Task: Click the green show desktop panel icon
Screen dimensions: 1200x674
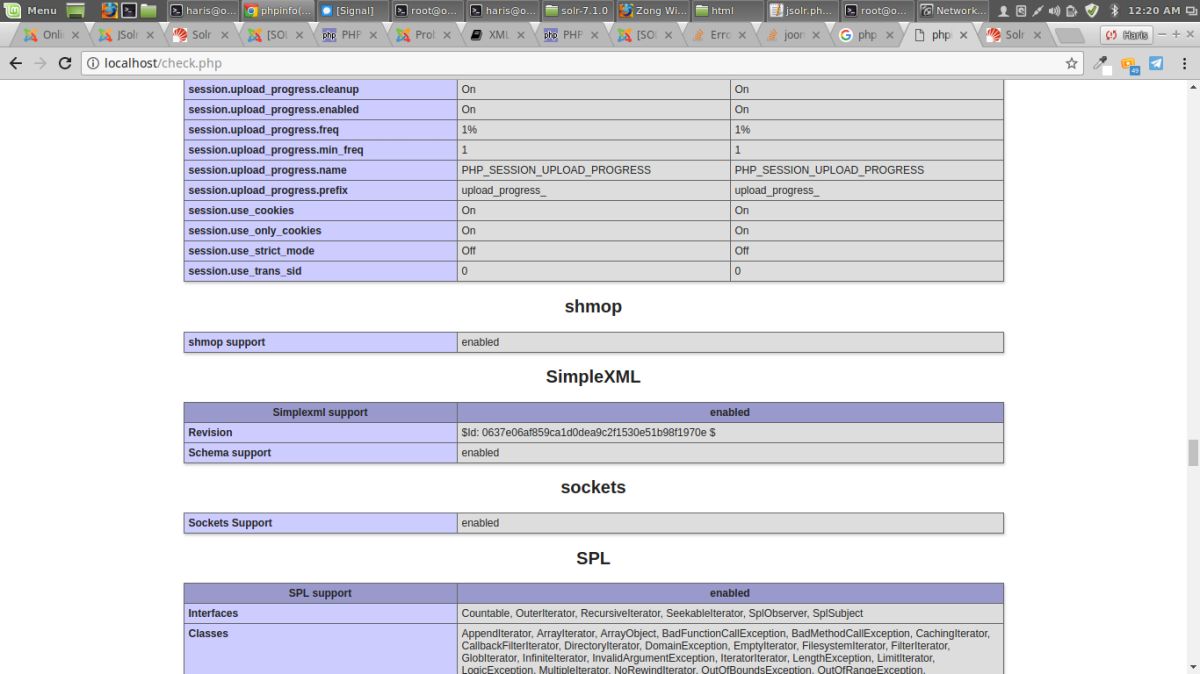Action: tap(76, 10)
